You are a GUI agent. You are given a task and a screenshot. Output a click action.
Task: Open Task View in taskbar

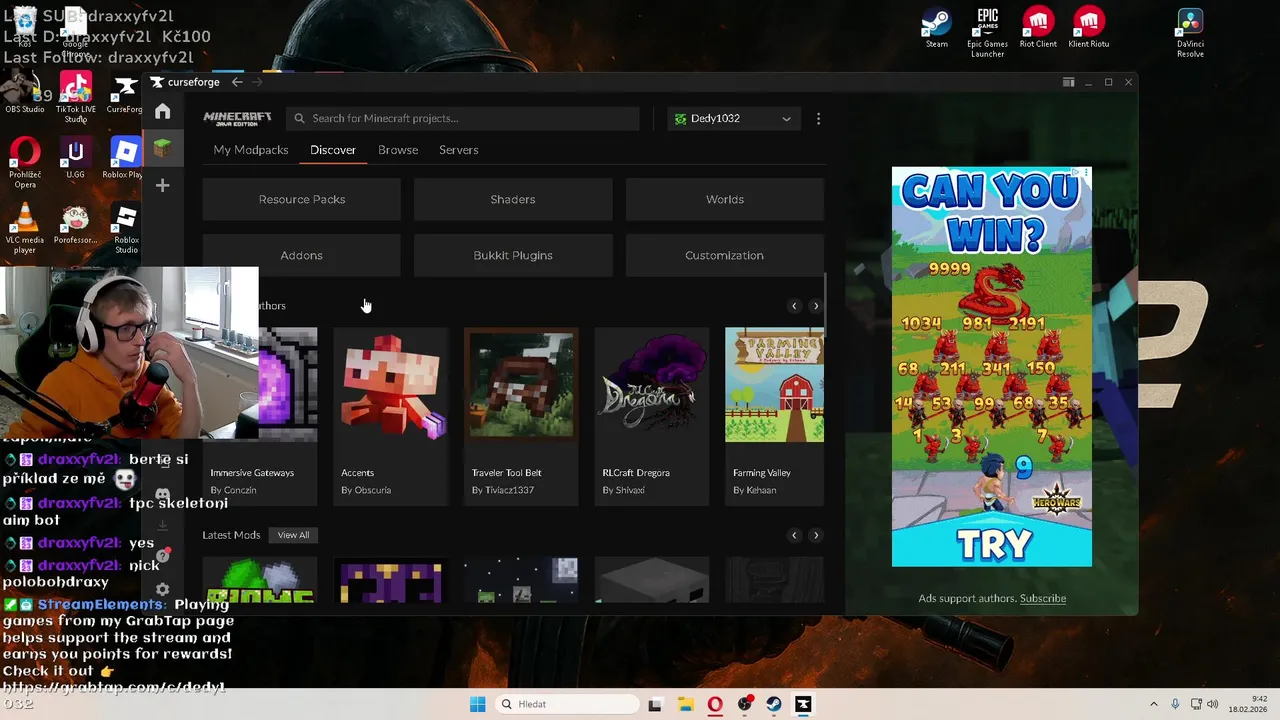(x=655, y=704)
